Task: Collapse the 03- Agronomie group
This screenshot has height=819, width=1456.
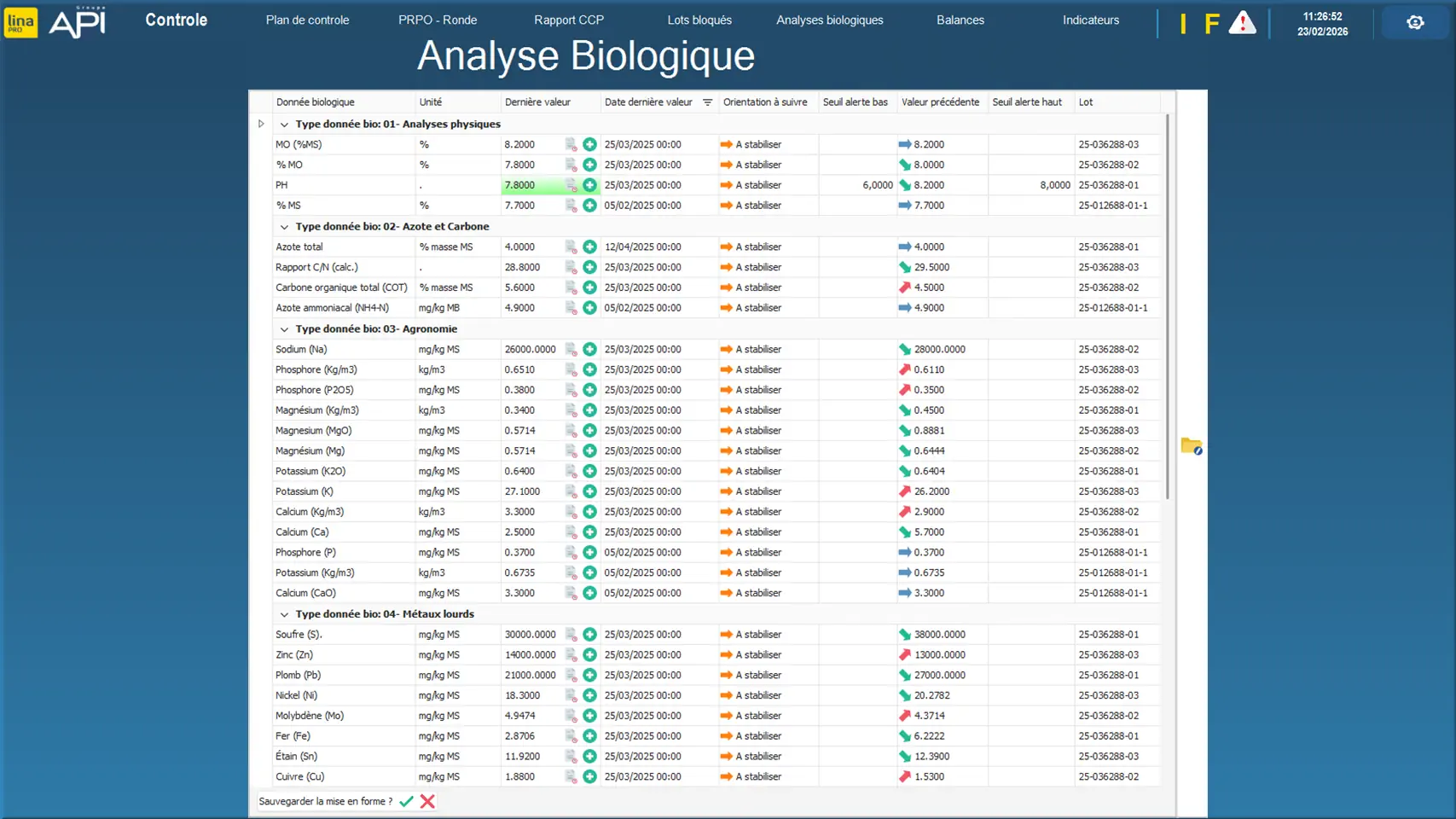Action: coord(284,329)
